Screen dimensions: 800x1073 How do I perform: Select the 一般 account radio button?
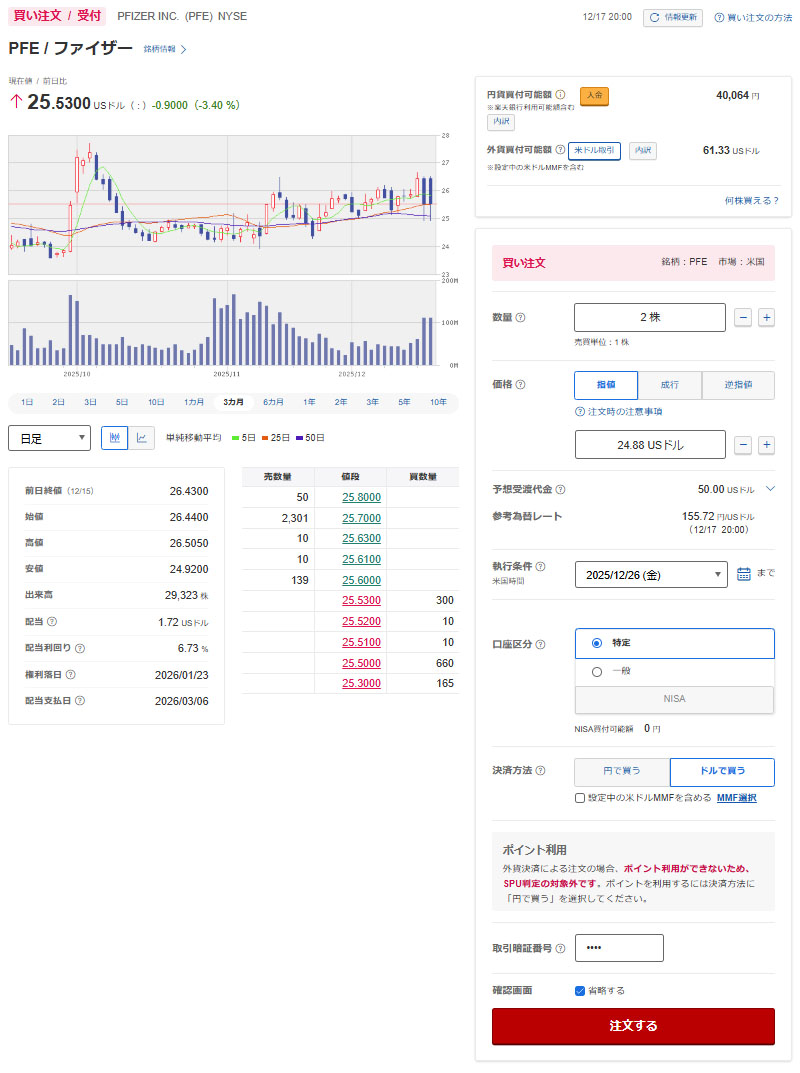597,672
